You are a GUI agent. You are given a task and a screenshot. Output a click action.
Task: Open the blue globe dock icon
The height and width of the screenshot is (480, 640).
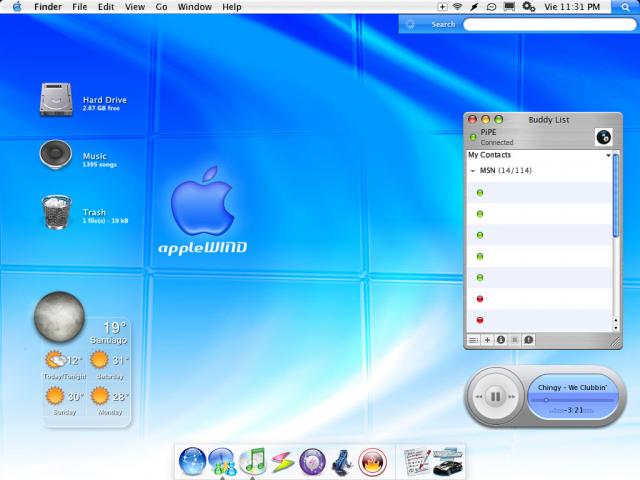(x=192, y=462)
